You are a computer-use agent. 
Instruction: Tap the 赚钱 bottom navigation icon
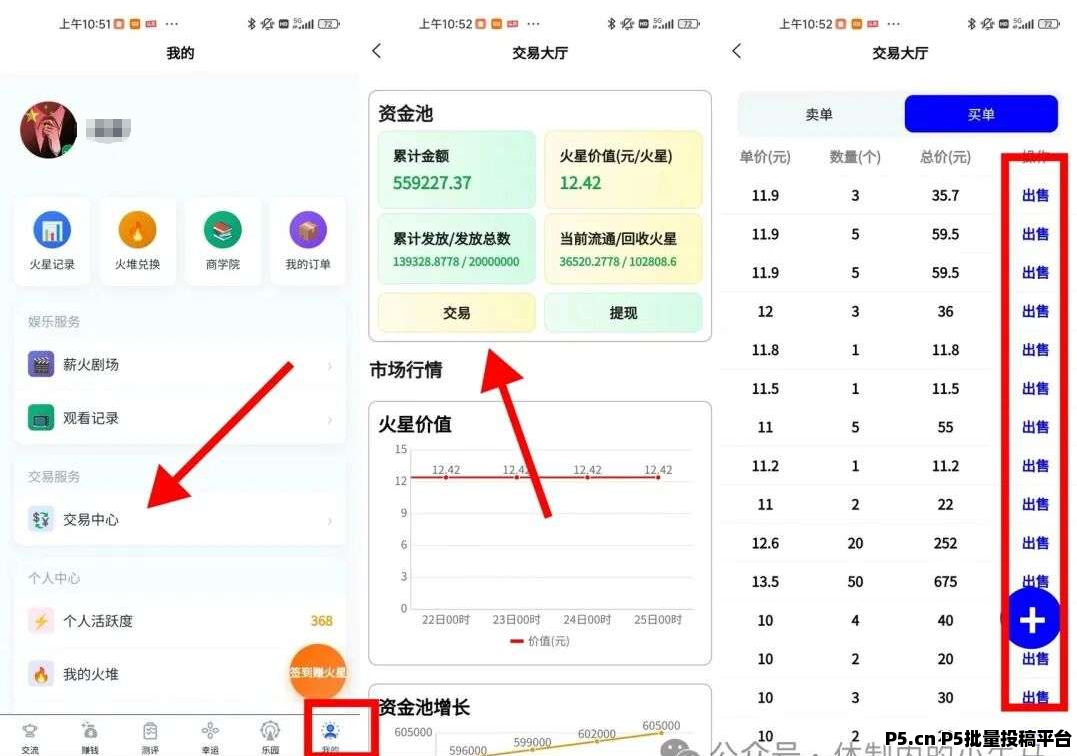90,735
